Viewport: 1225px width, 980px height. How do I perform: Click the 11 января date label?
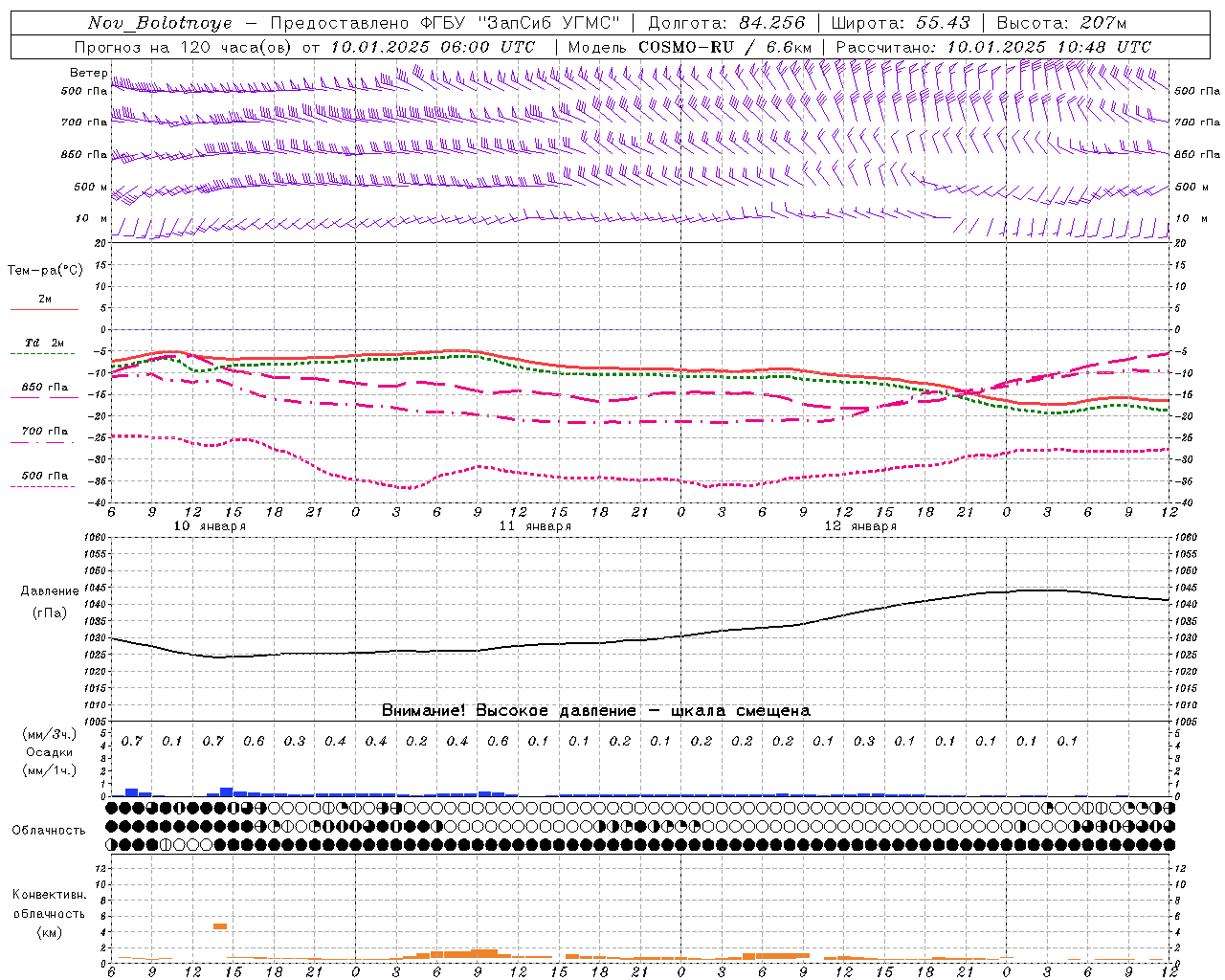click(535, 526)
